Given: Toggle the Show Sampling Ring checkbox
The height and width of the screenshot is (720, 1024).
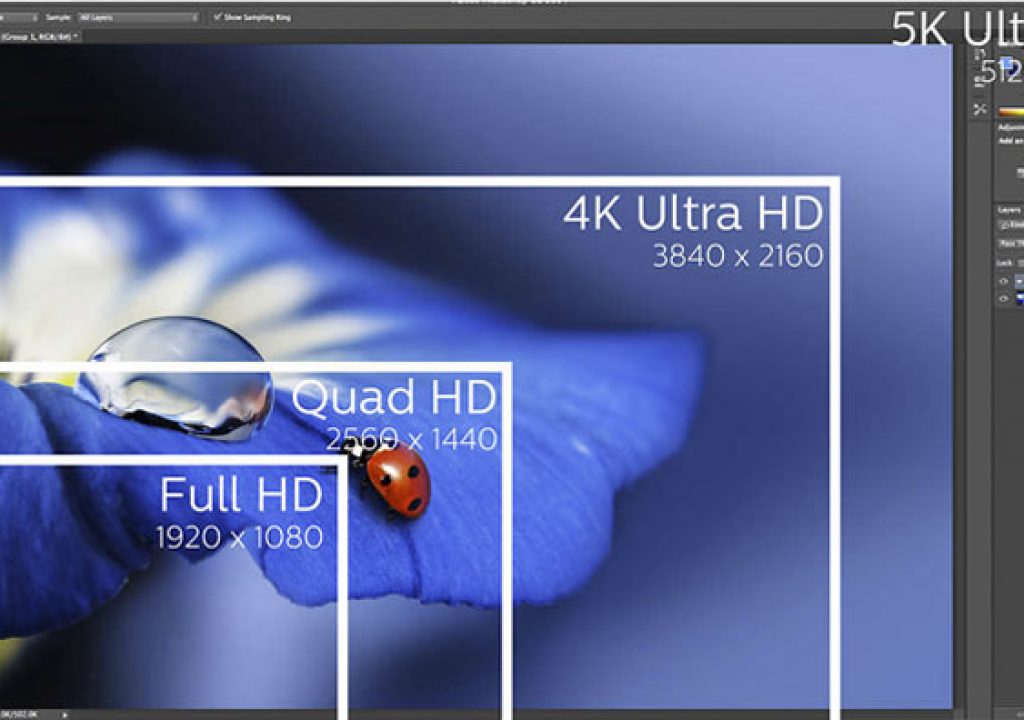Looking at the screenshot, I should pyautogui.click(x=218, y=17).
